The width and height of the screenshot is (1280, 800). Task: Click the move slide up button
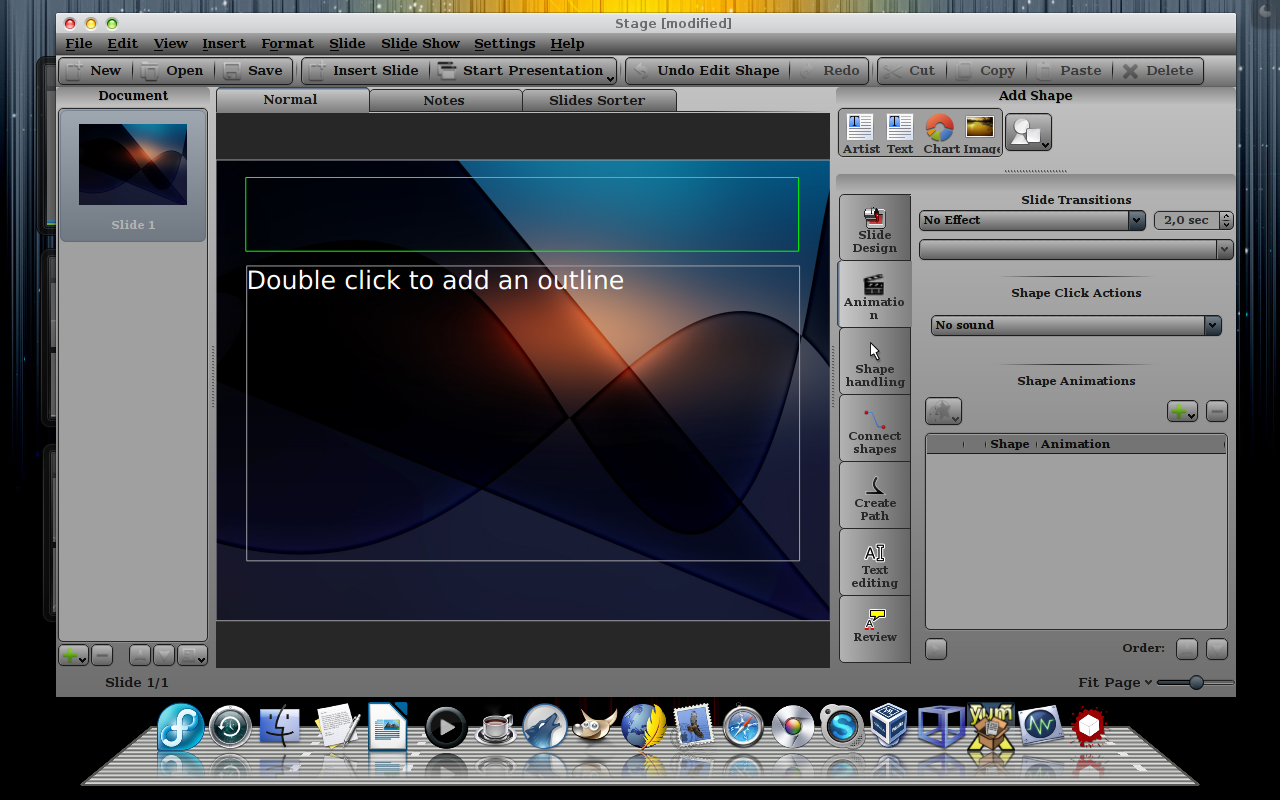pyautogui.click(x=140, y=656)
